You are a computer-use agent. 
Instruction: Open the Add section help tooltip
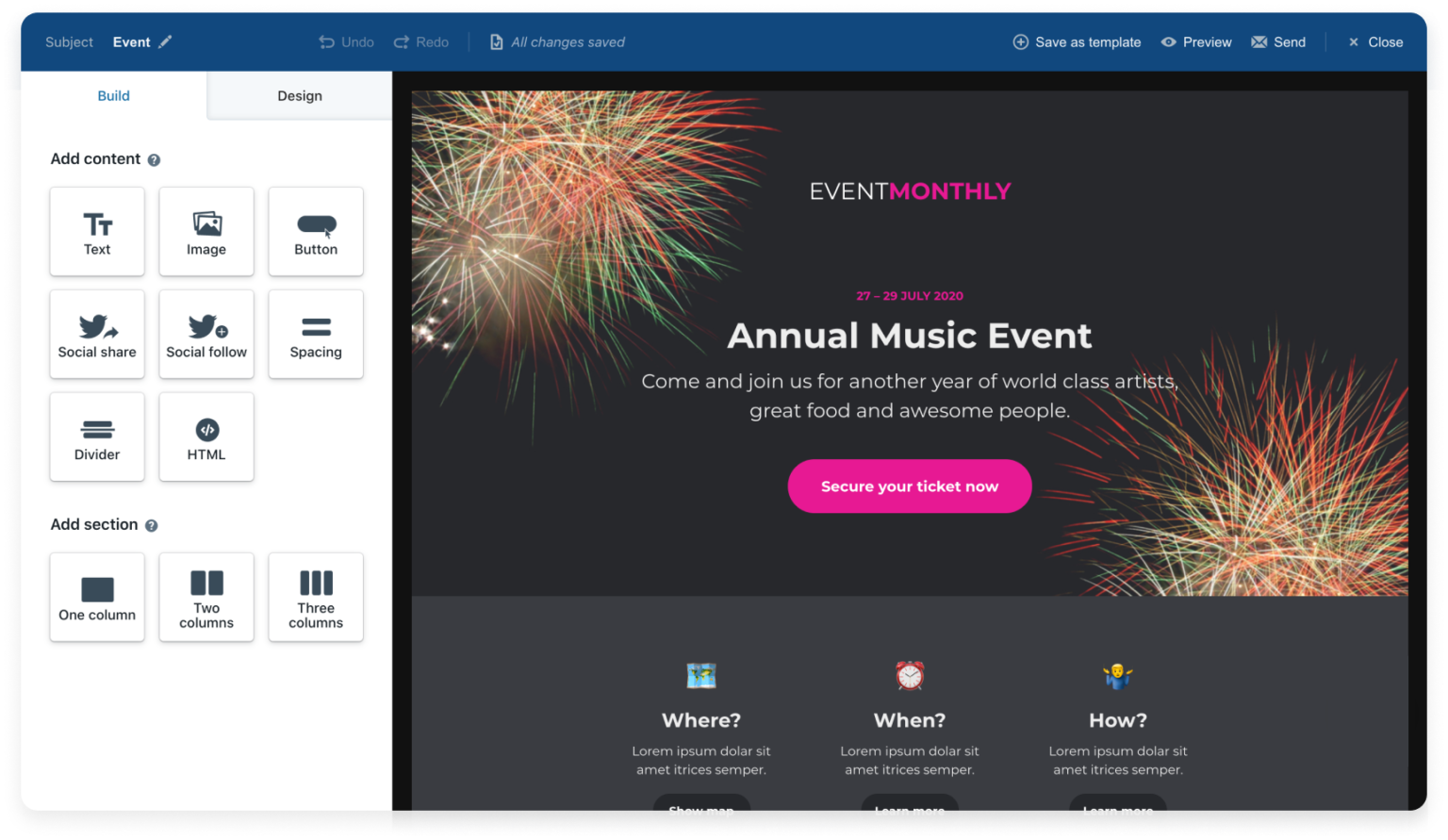click(x=152, y=525)
